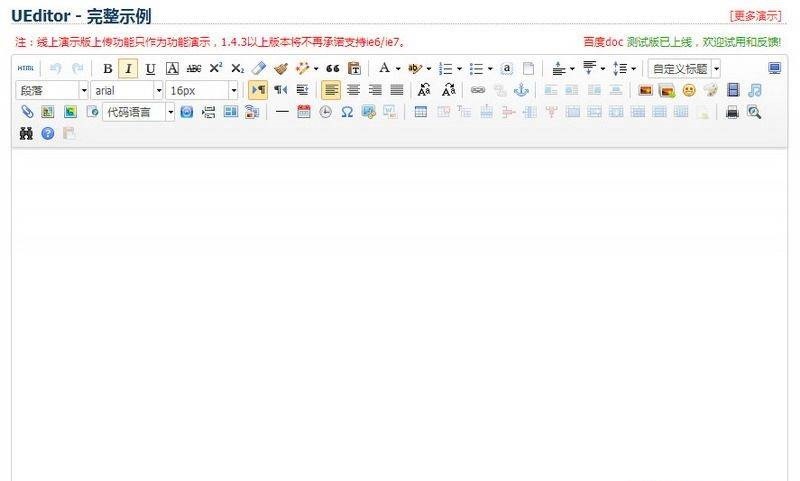Open the font color picker arrow
The height and width of the screenshot is (481, 800).
398,69
